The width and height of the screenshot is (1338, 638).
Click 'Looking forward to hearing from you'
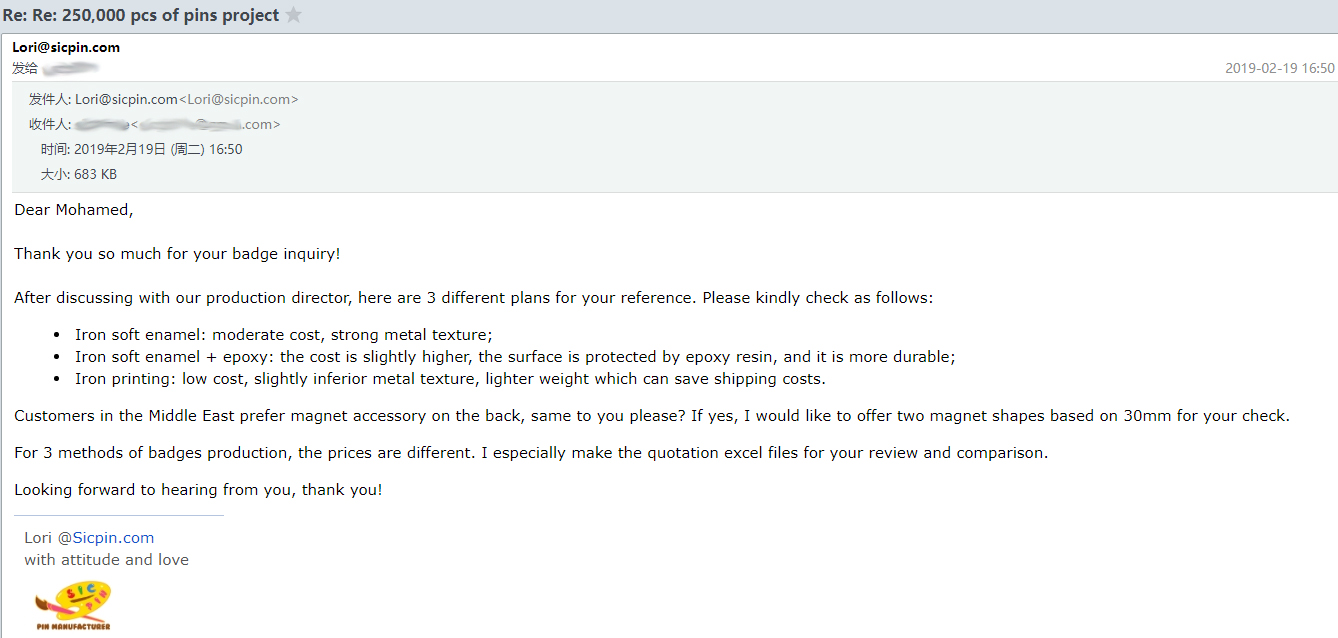click(198, 490)
